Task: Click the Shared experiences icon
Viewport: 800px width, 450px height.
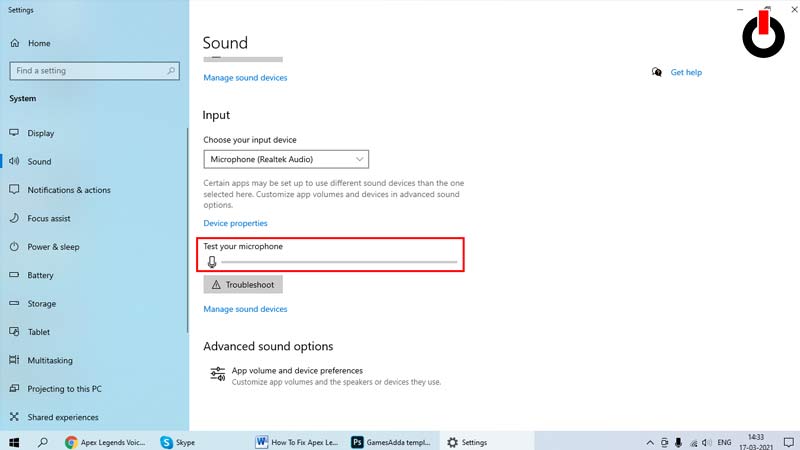Action: tap(14, 417)
